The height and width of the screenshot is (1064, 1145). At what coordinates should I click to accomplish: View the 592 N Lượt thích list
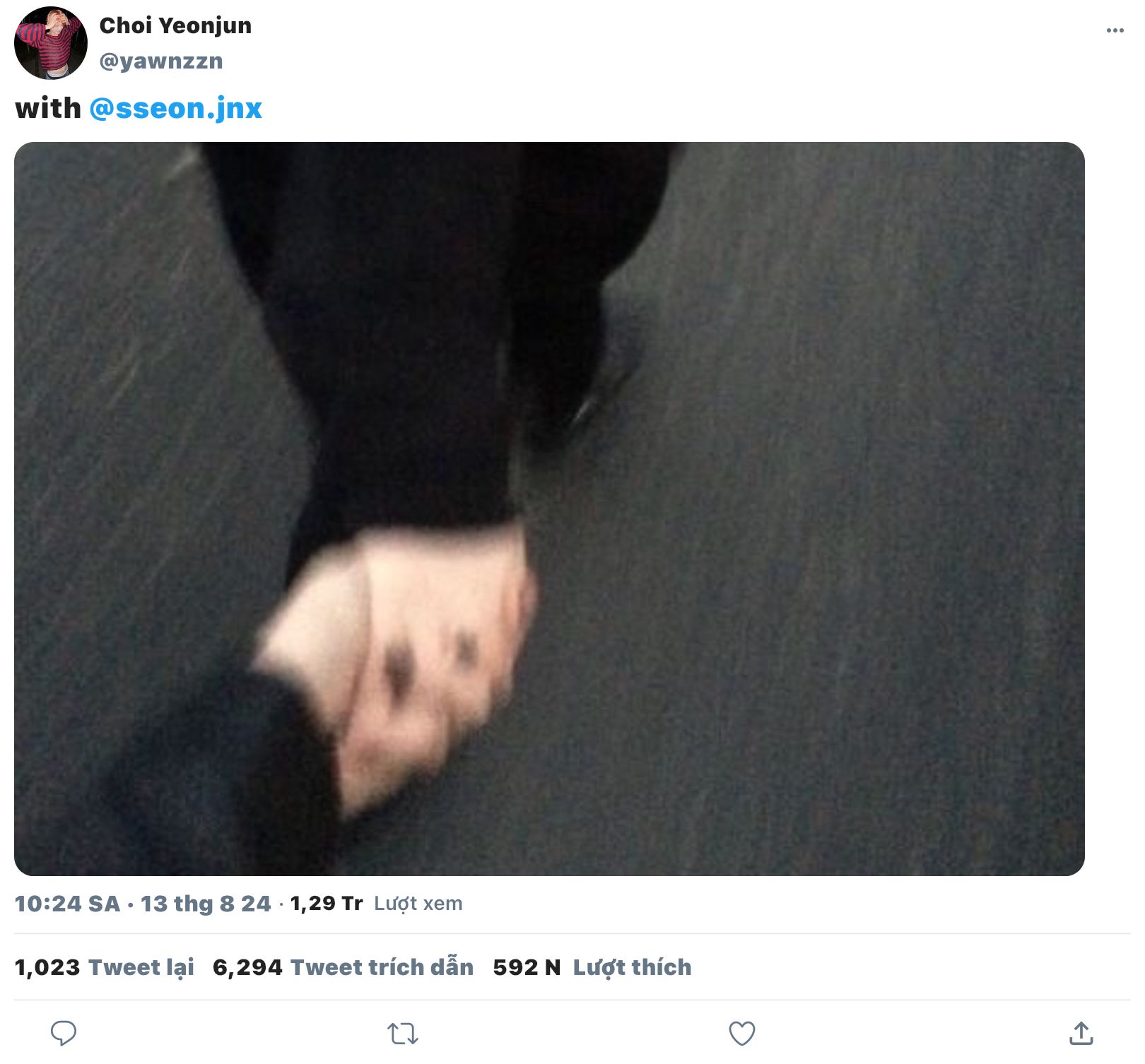point(592,967)
